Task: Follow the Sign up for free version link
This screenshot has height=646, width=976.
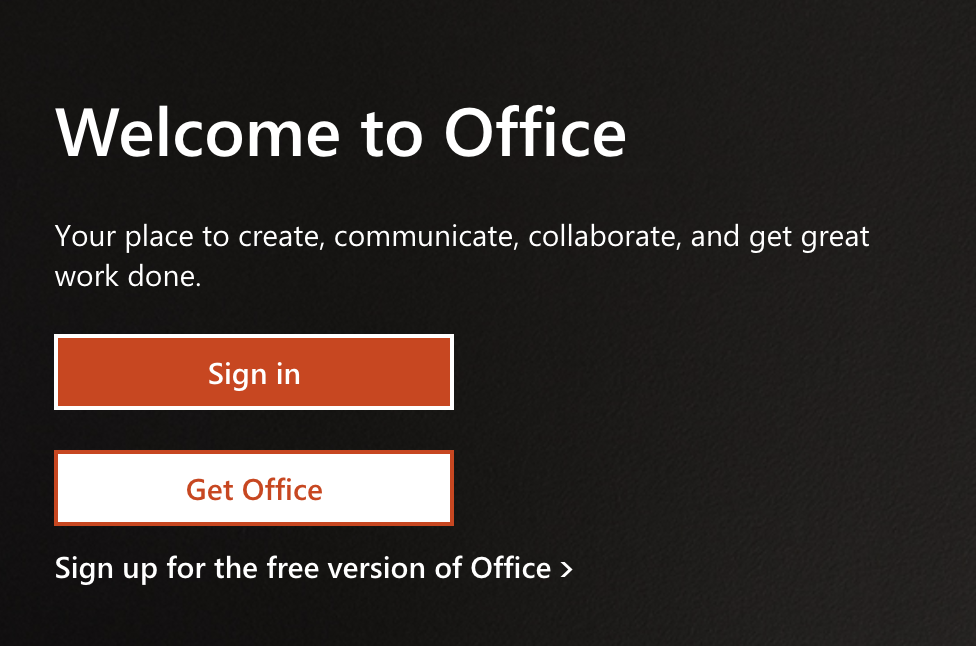Action: pyautogui.click(x=313, y=568)
